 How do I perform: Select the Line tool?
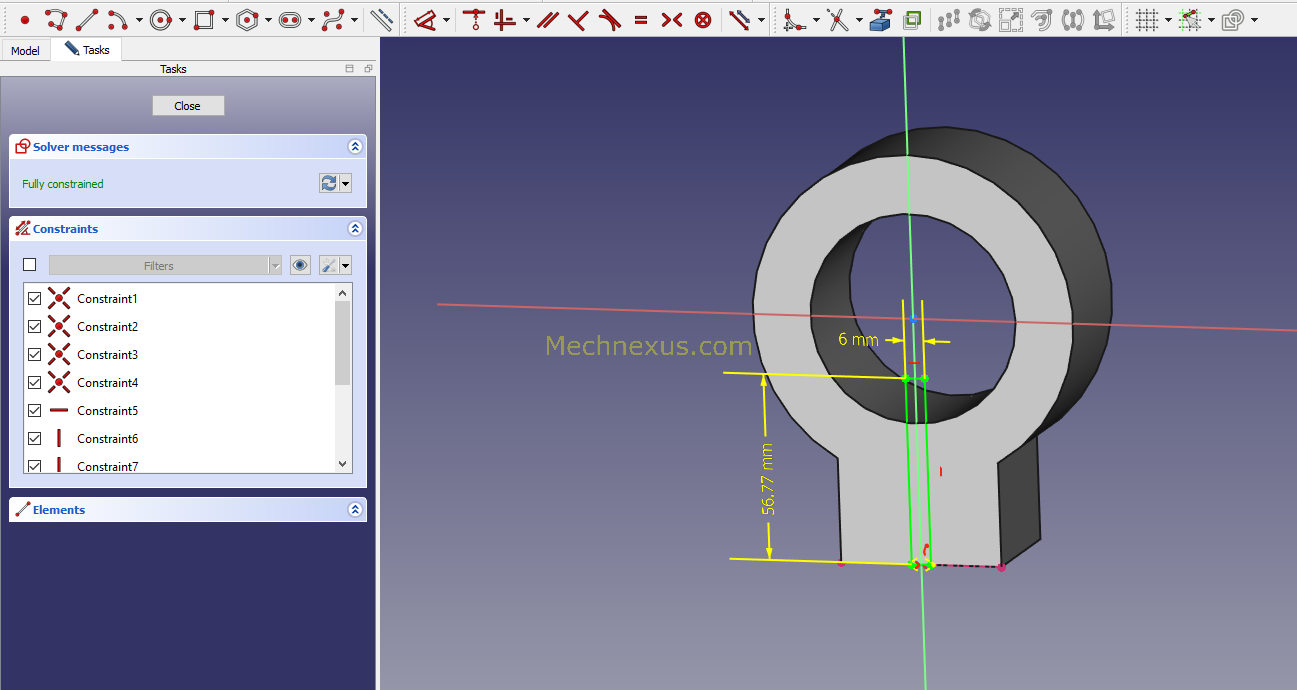pos(86,18)
